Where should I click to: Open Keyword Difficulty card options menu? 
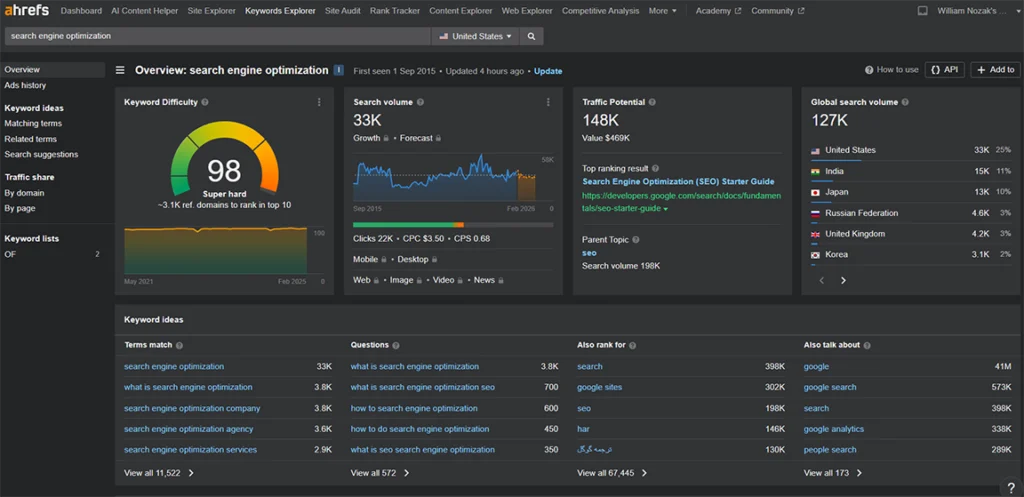coord(319,102)
